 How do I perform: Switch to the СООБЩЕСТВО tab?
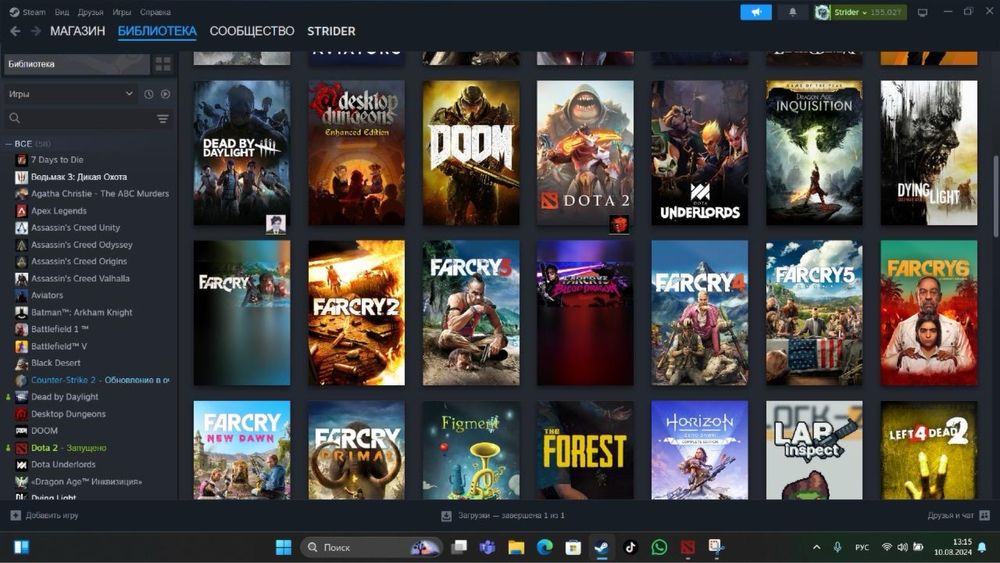click(x=252, y=31)
